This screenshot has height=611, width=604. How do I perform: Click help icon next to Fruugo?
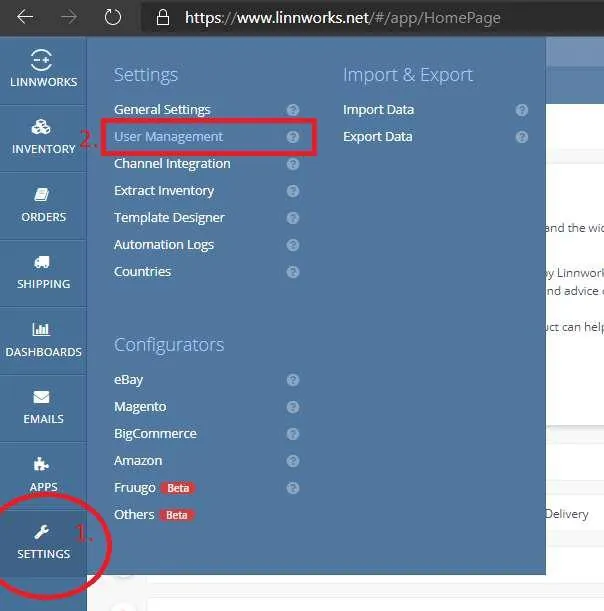tap(293, 488)
